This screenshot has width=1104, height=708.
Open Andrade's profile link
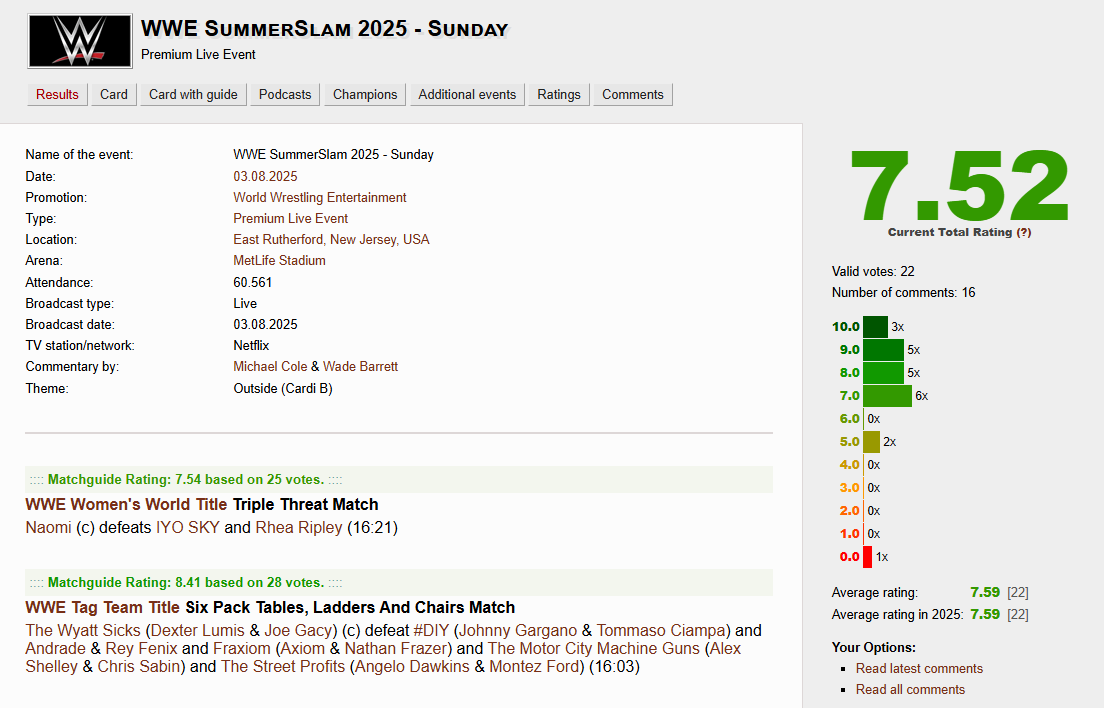coord(56,648)
